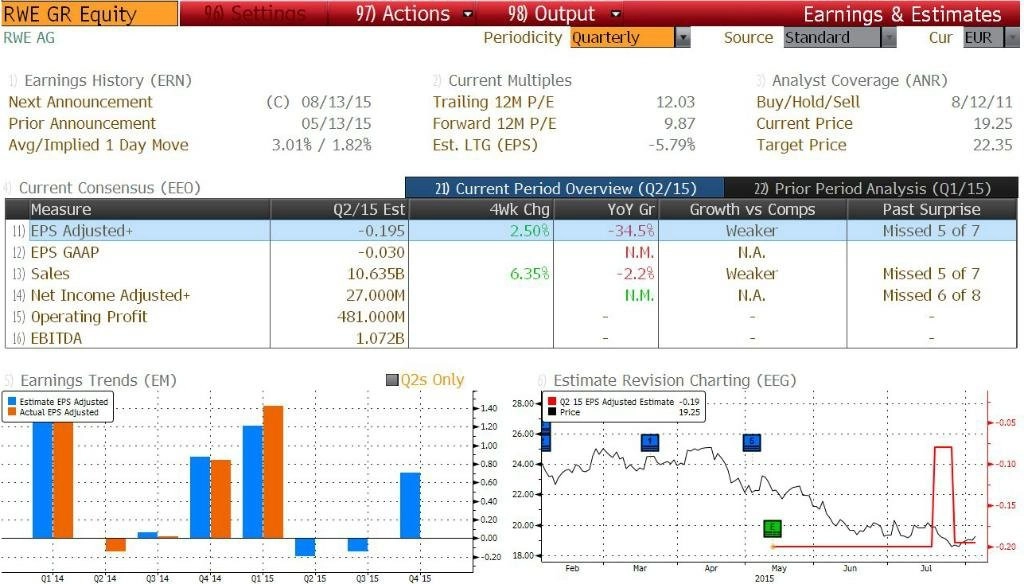
Task: Click the black Price legend square
Action: coord(552,412)
